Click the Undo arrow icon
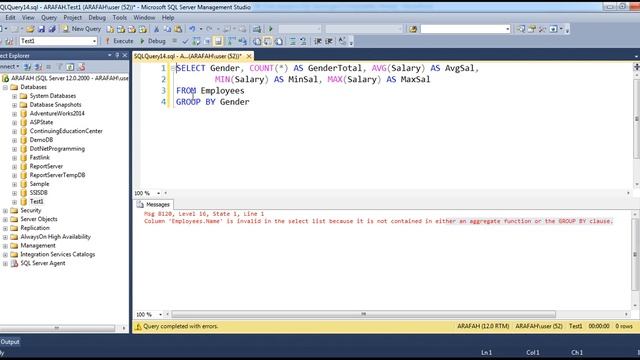This screenshot has width=640, height=360. pos(192,29)
